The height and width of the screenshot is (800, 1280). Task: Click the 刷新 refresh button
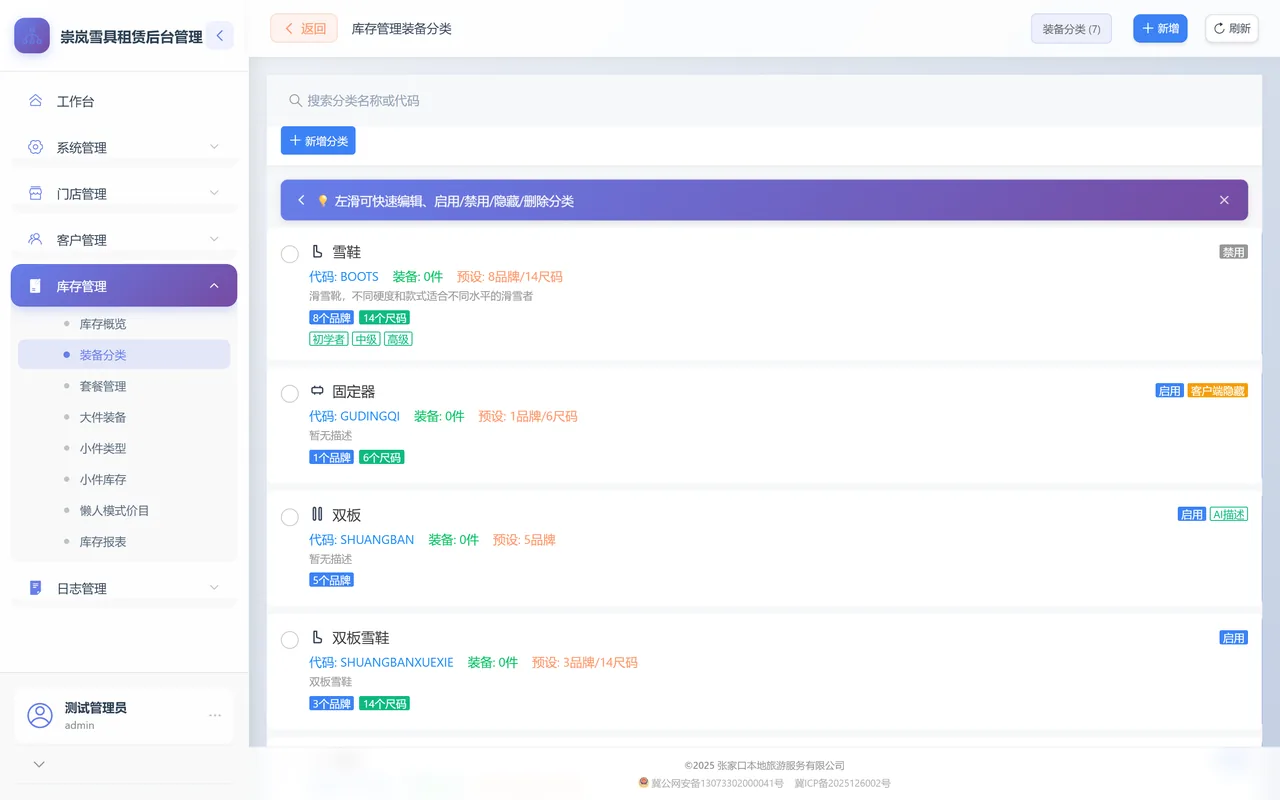(1232, 28)
